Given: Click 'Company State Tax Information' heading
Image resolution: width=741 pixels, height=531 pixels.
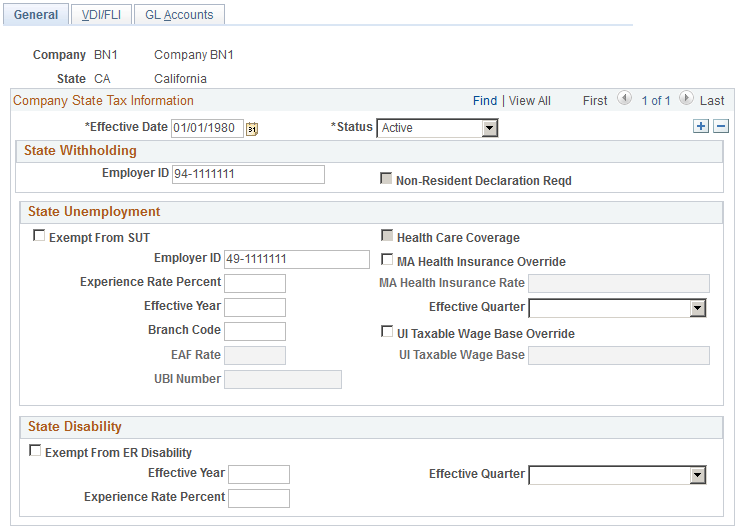Looking at the screenshot, I should 103,101.
